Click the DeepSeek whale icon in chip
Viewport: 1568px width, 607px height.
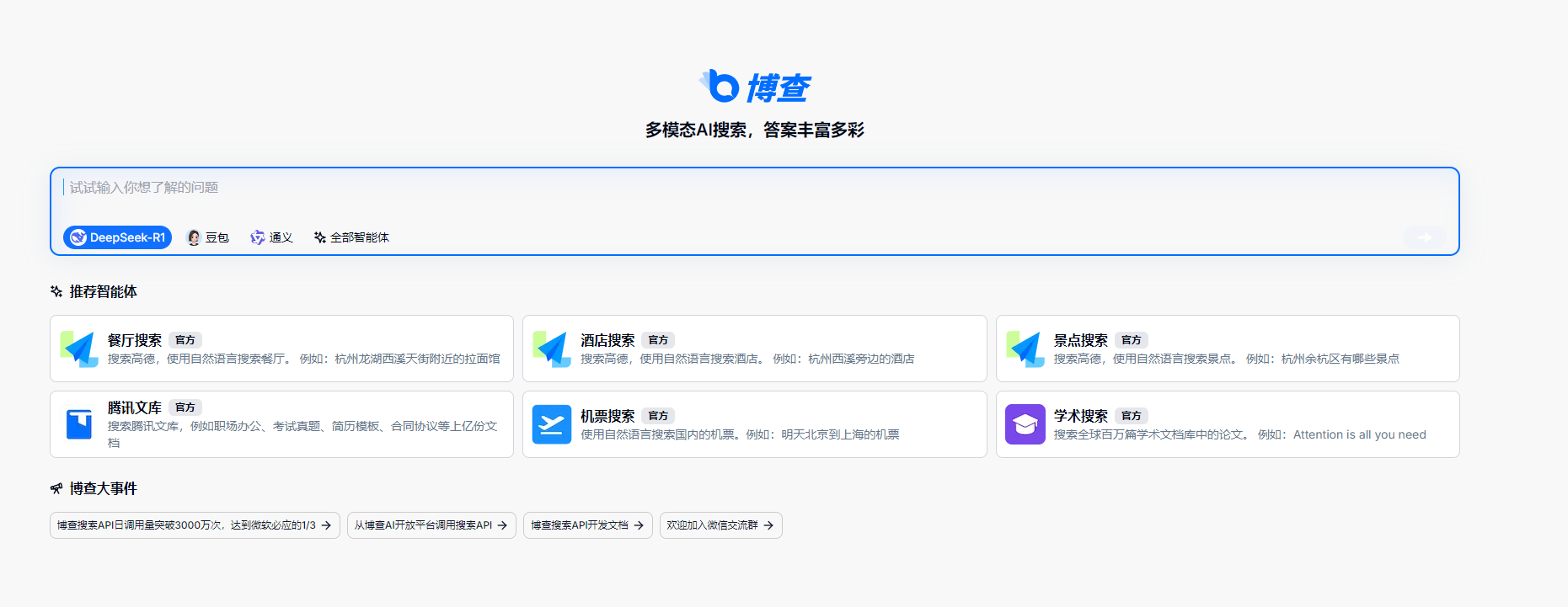(x=78, y=237)
